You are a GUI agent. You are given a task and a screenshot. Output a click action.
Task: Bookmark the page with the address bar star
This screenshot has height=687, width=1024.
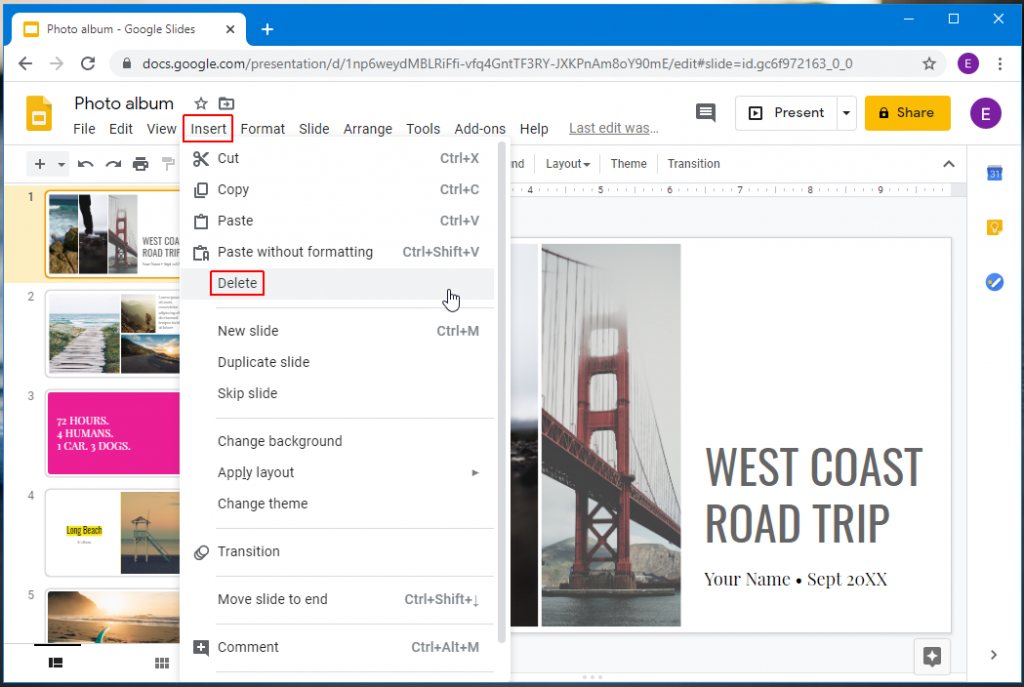929,63
